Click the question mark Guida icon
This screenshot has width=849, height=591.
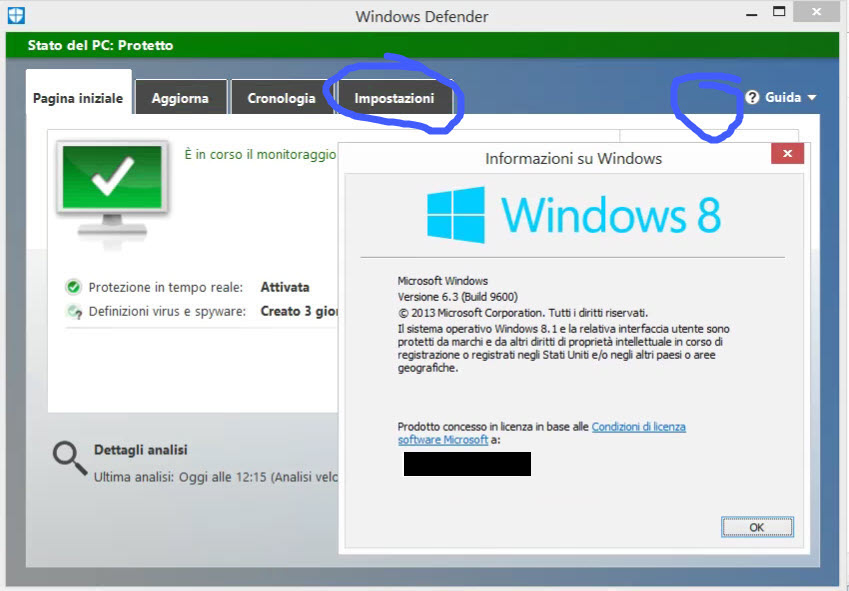[x=752, y=97]
